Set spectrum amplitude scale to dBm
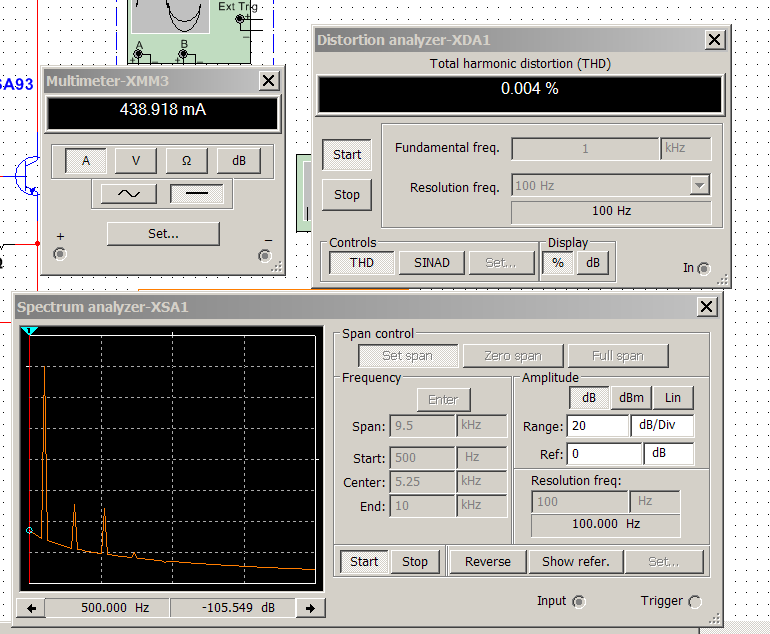 tap(631, 398)
